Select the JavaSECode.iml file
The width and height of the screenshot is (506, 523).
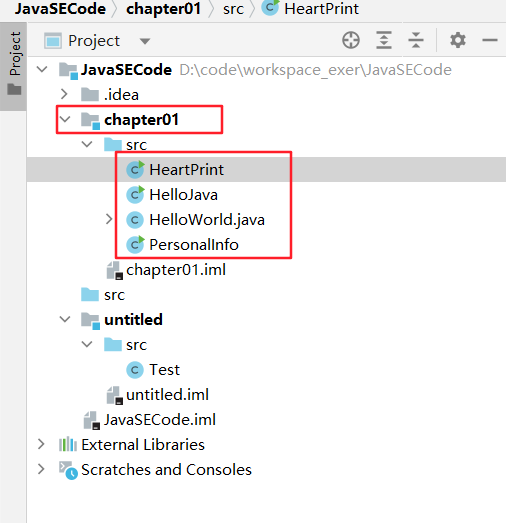click(149, 420)
